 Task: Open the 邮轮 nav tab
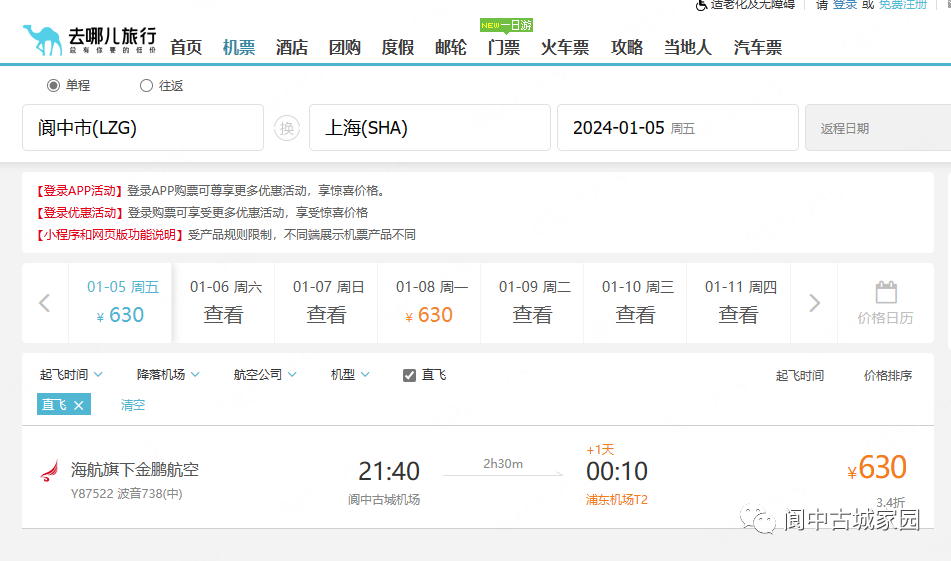(x=451, y=47)
